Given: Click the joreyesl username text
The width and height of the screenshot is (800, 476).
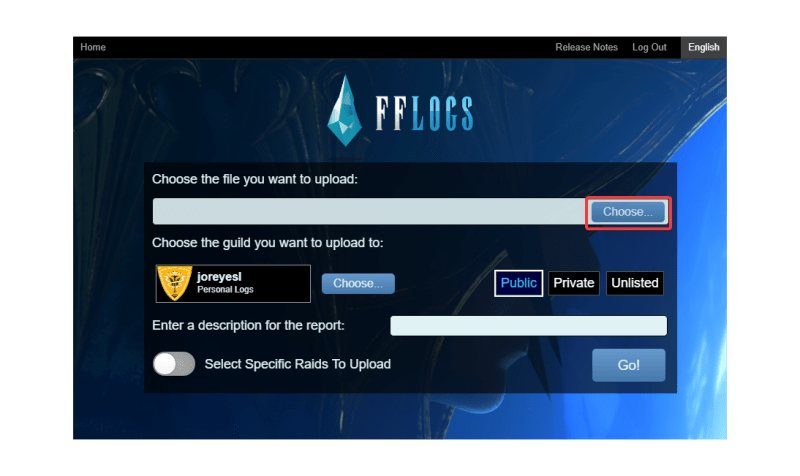Looking at the screenshot, I should click(219, 277).
